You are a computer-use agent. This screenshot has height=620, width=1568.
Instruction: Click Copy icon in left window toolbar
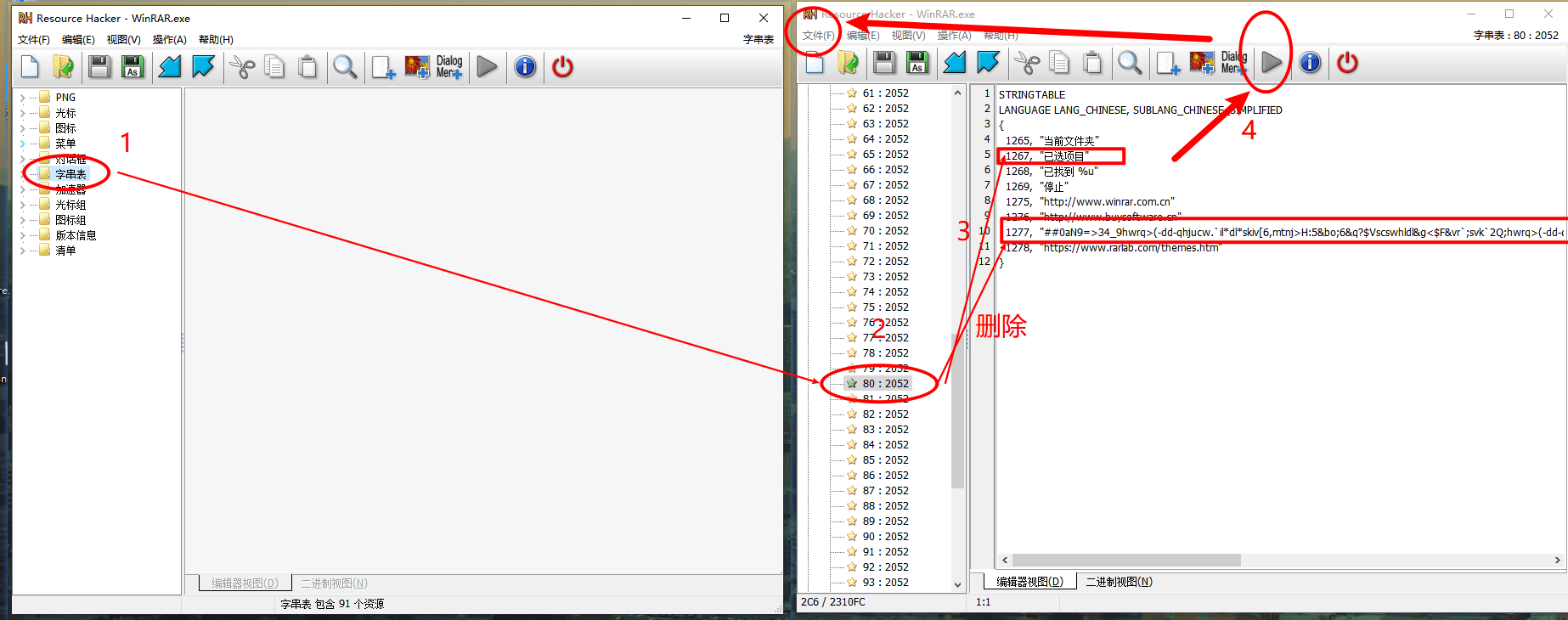(x=274, y=66)
